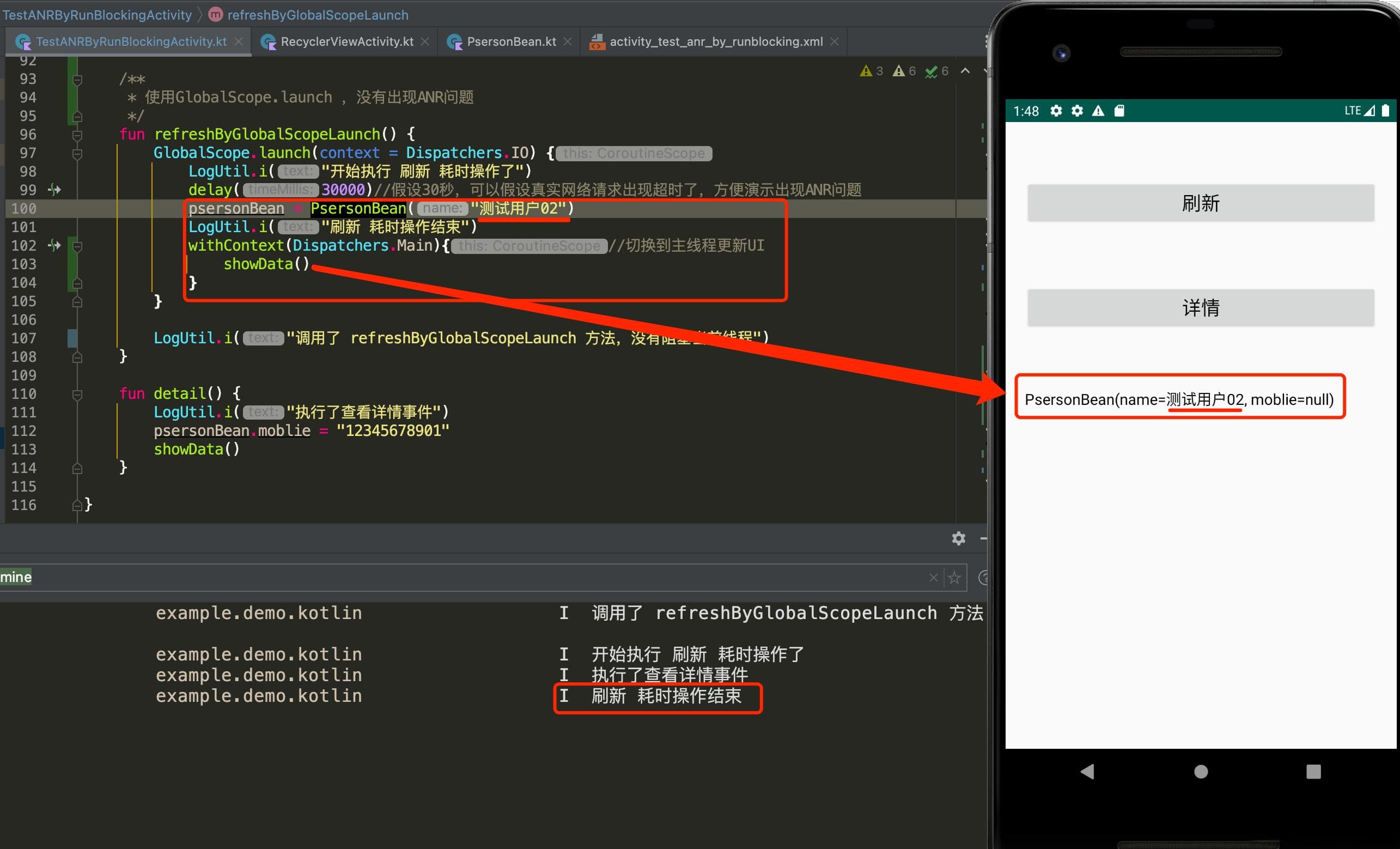Click suspend call gutter icon on line 99
This screenshot has width=1400, height=849.
tap(54, 190)
